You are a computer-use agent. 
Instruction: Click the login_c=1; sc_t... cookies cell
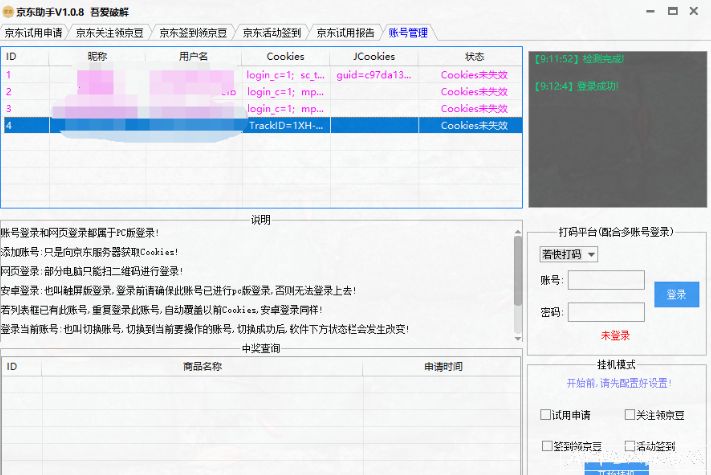click(286, 75)
